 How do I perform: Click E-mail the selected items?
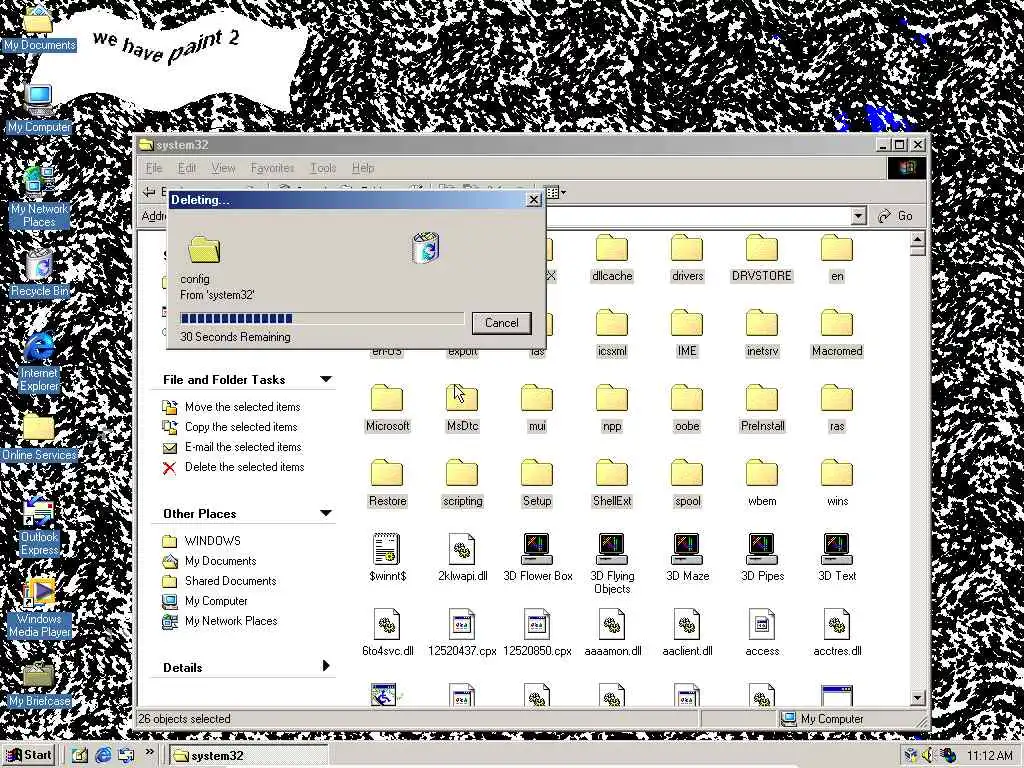[243, 447]
